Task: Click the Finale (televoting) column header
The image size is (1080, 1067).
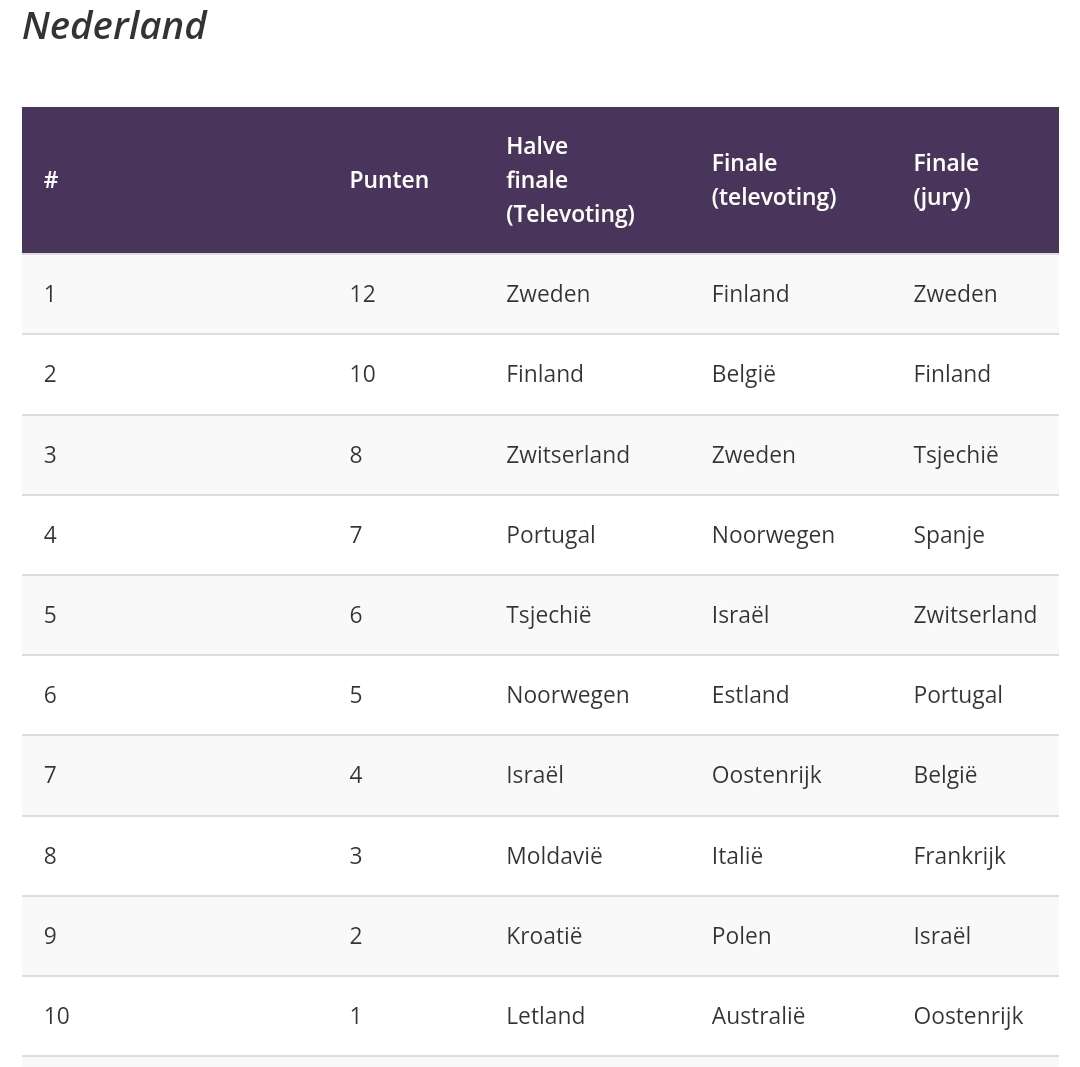Action: point(773,180)
